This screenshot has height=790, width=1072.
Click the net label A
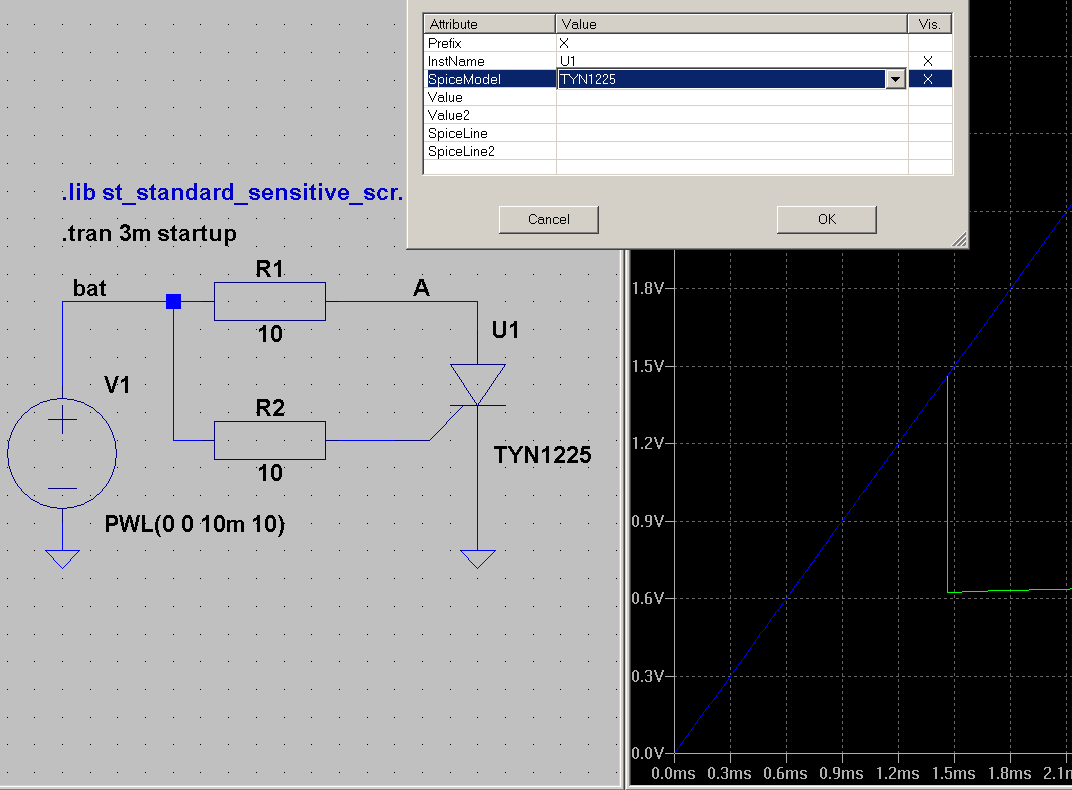[x=421, y=288]
